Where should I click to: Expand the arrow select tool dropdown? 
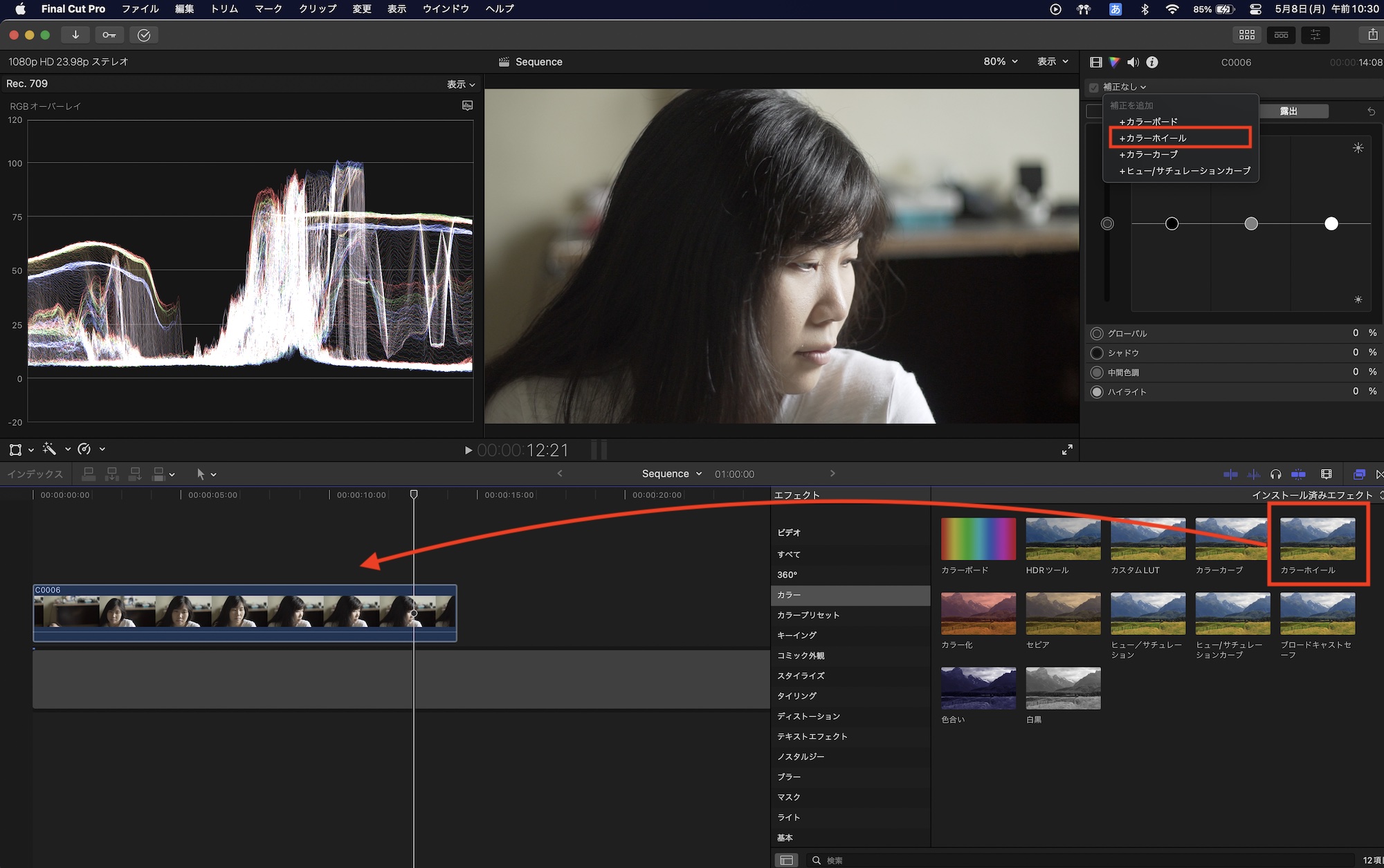(x=214, y=474)
